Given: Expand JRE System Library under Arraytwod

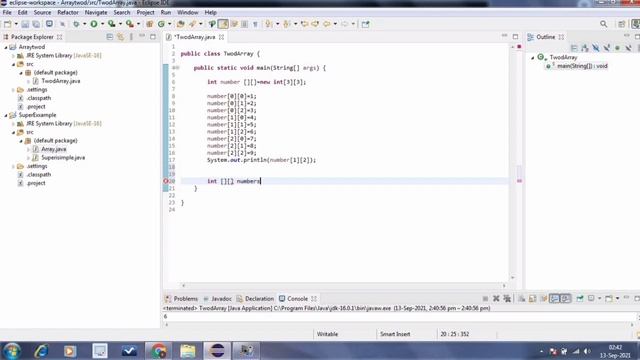Looking at the screenshot, I should point(13,56).
